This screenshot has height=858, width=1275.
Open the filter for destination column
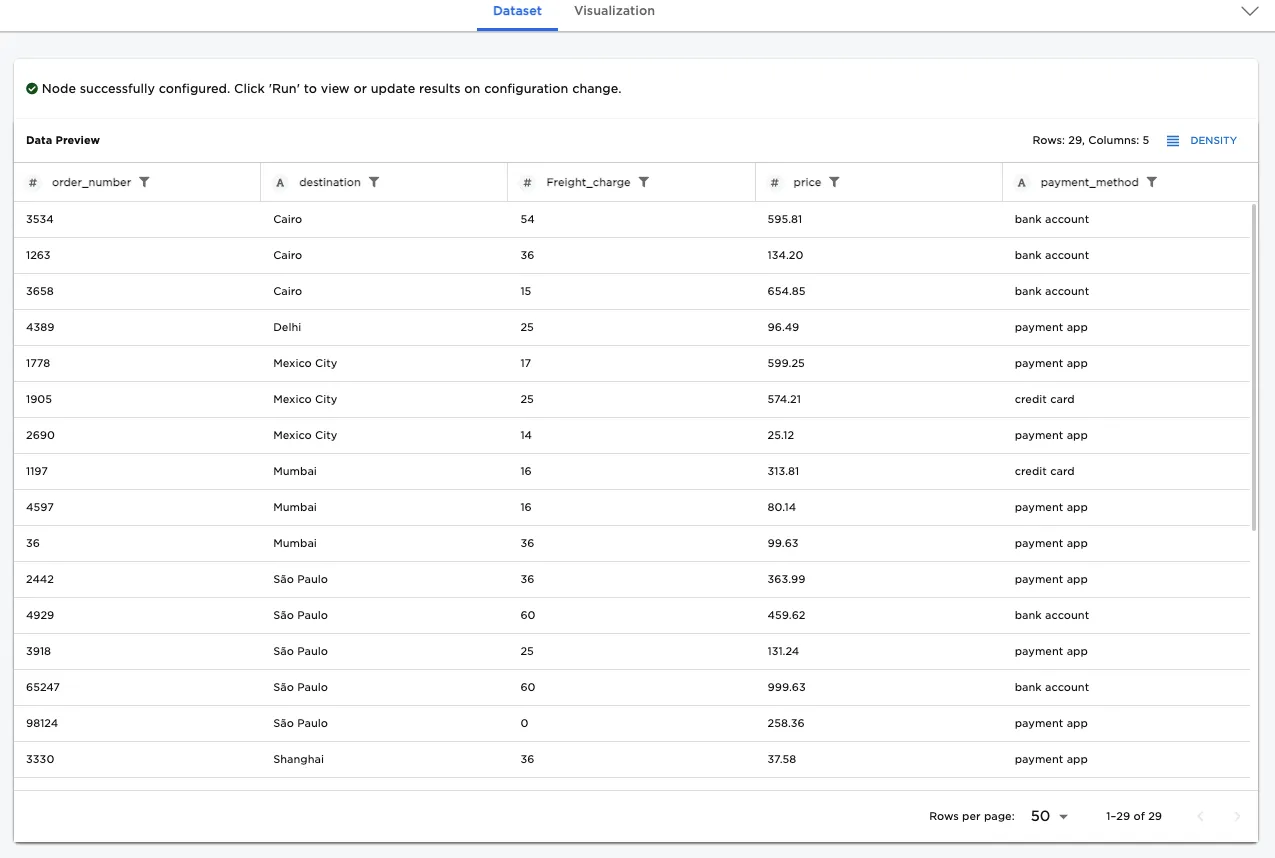point(374,182)
